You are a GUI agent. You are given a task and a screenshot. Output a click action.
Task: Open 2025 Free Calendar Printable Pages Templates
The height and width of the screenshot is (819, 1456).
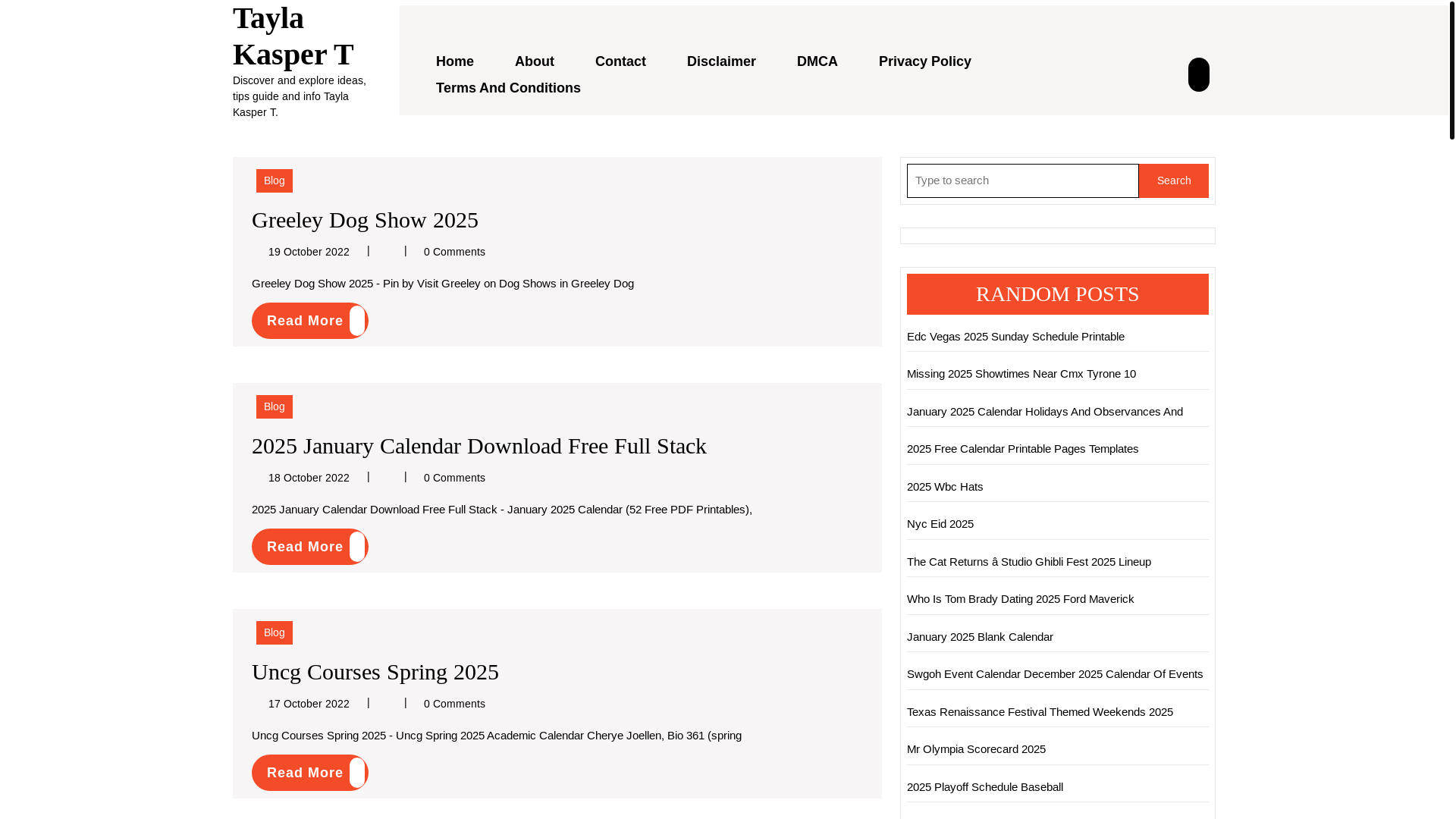tap(1022, 449)
